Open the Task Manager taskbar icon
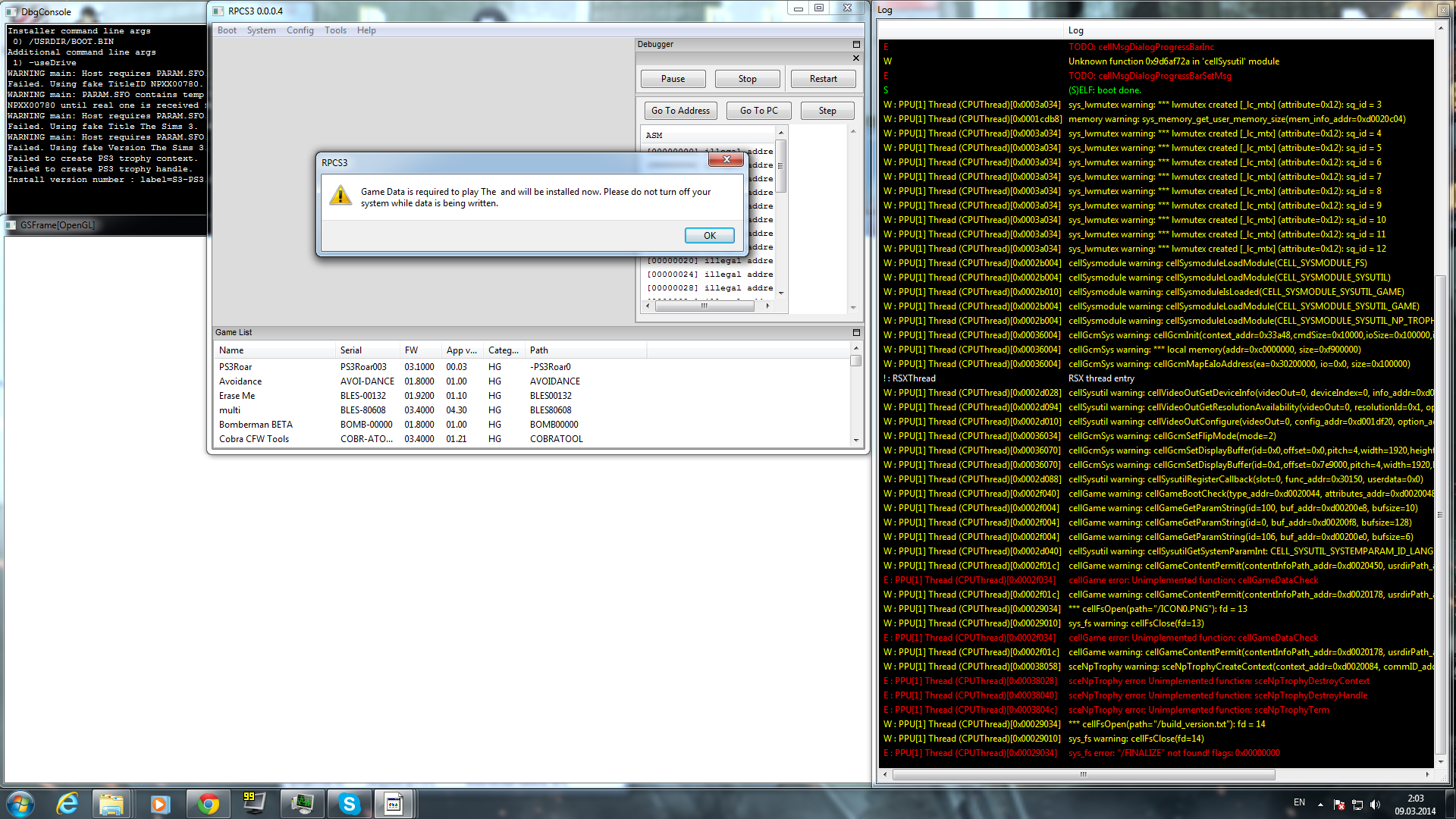The height and width of the screenshot is (819, 1456). (x=302, y=804)
